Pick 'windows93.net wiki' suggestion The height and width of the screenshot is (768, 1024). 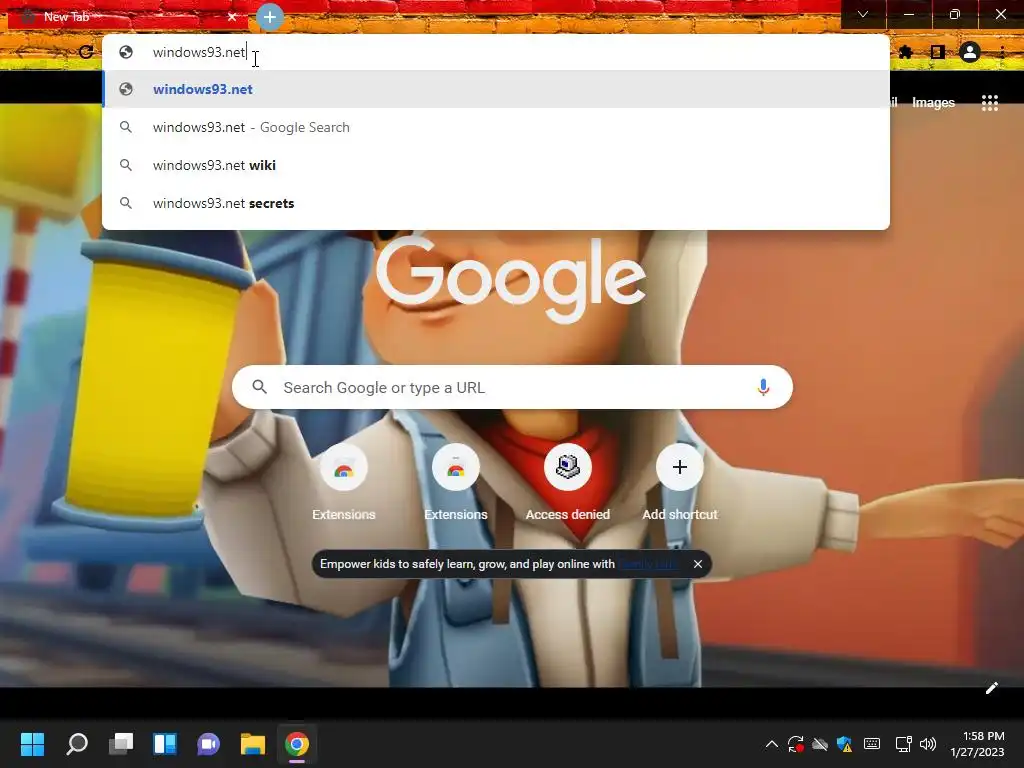tap(496, 165)
